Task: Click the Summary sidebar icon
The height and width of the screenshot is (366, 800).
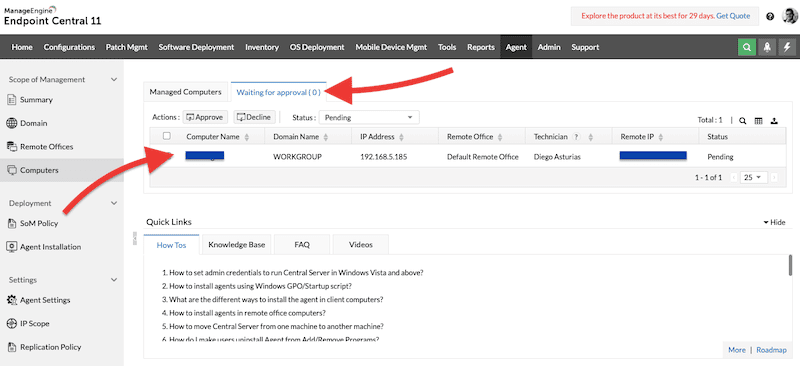Action: pyautogui.click(x=12, y=100)
